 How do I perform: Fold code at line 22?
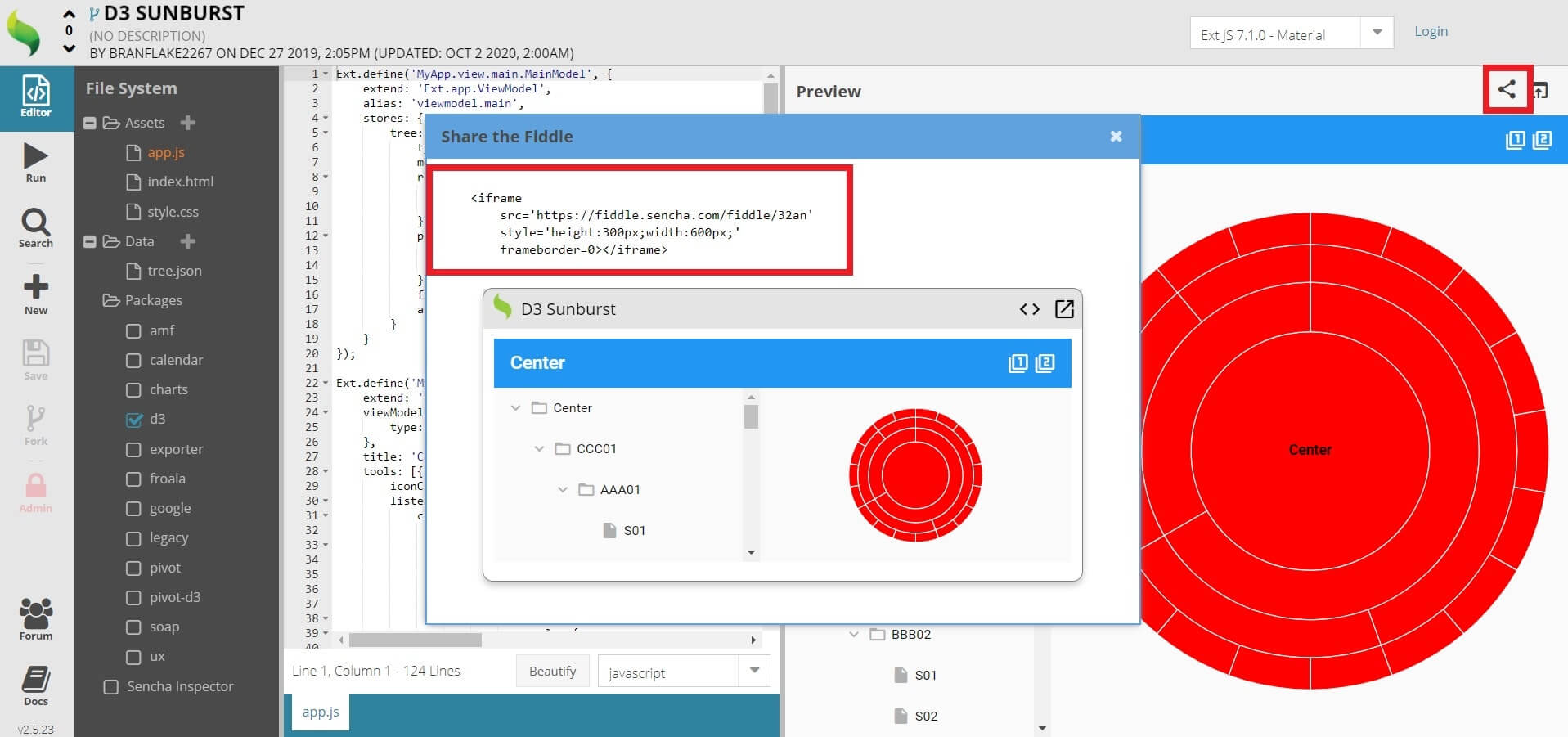(x=326, y=383)
